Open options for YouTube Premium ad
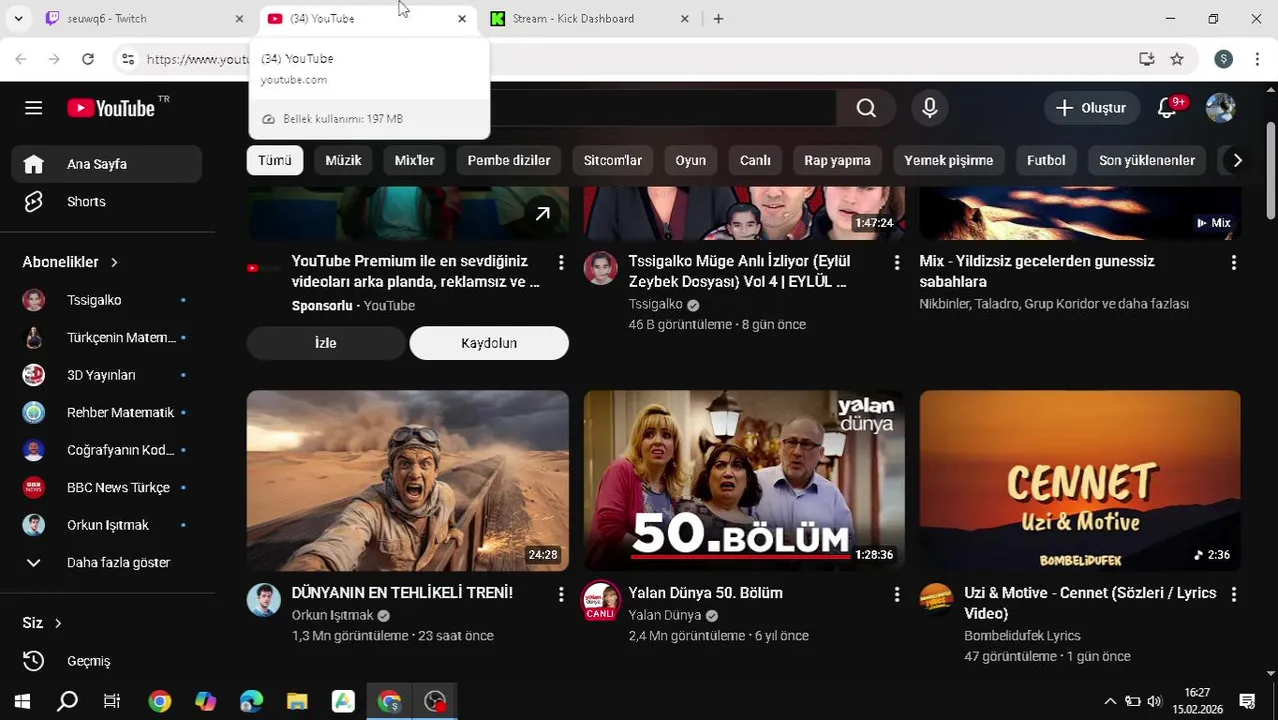The width and height of the screenshot is (1278, 720). coord(561,262)
